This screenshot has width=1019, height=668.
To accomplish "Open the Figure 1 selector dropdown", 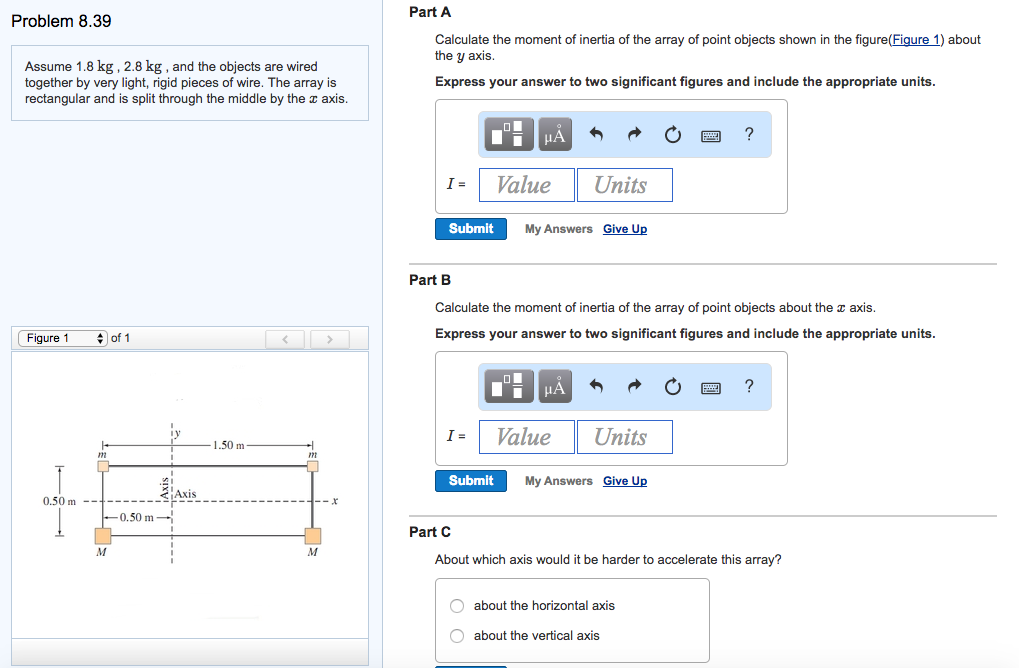I will point(62,338).
